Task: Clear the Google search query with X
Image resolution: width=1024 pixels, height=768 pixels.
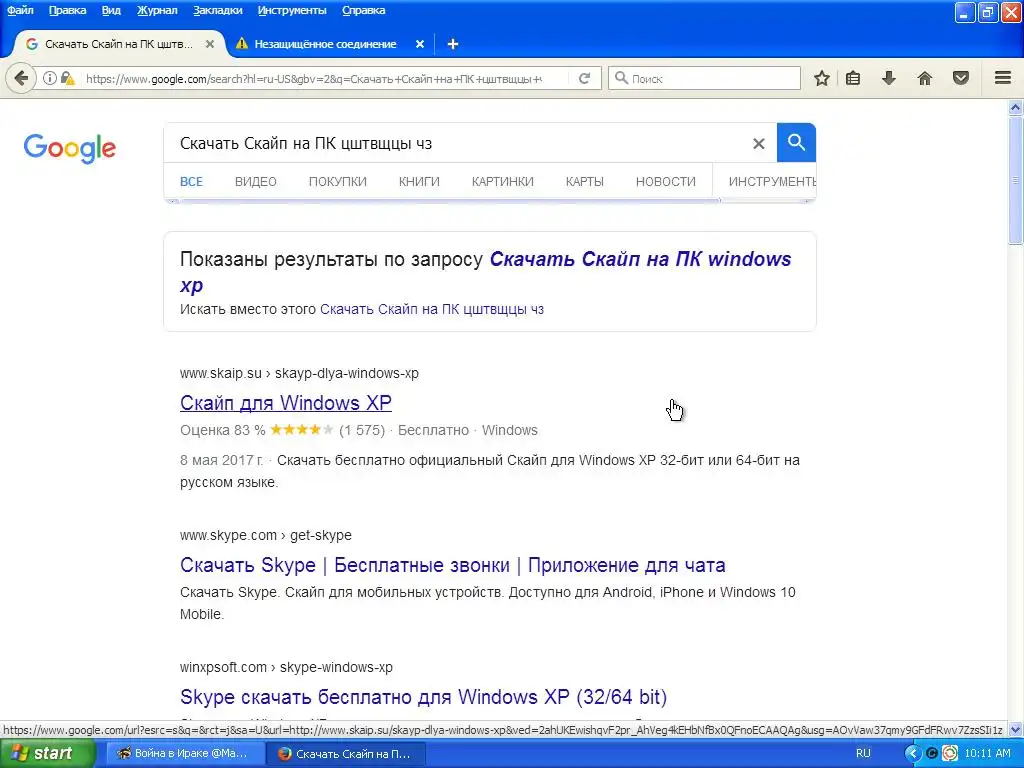Action: click(x=758, y=143)
